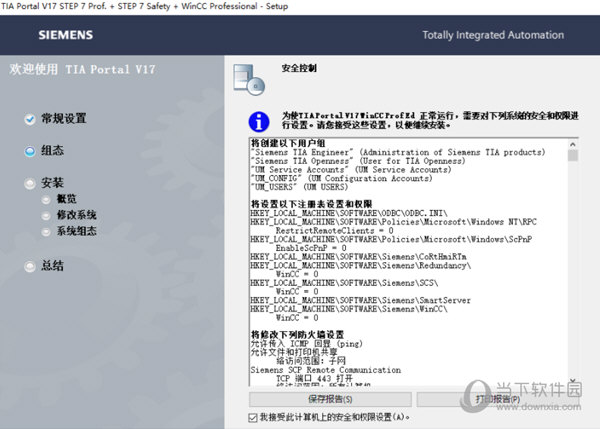Screen dimensions: 600x429
Task: Click the "UM Service Accounts" line
Action: pos(351,170)
